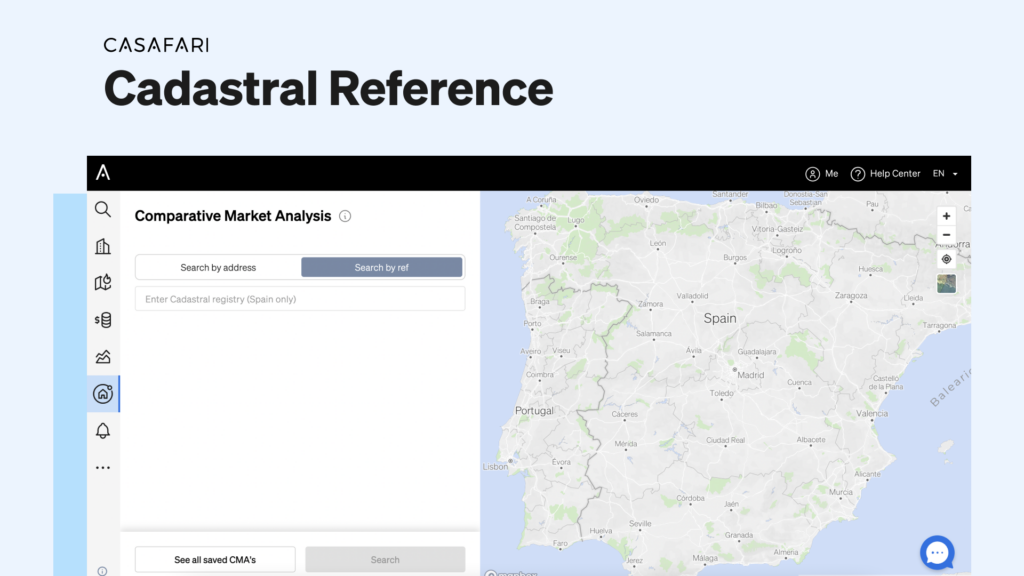1024x576 pixels.
Task: Click the Cadastral registry input field
Action: pyautogui.click(x=300, y=298)
